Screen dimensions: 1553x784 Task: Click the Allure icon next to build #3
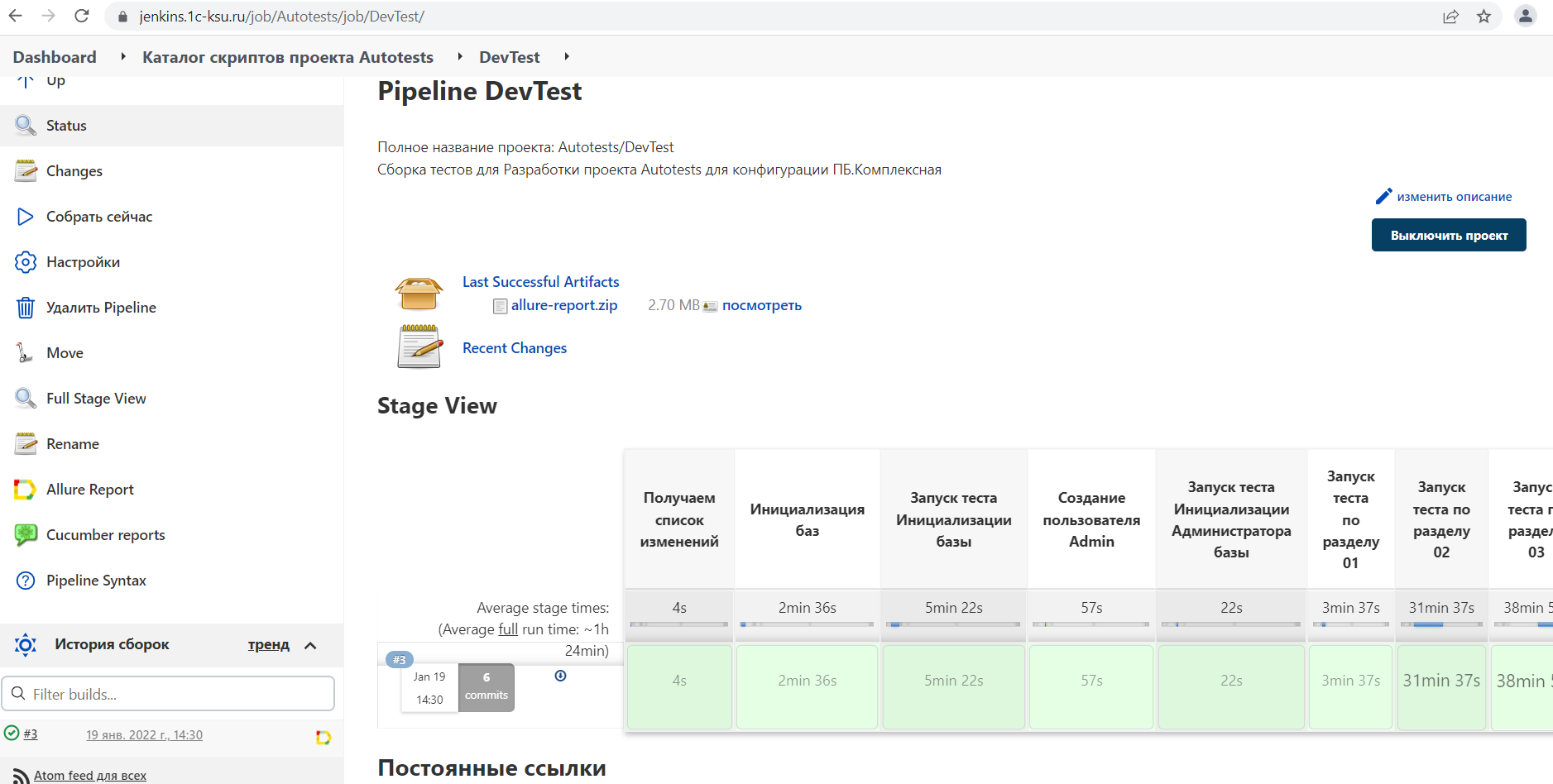(x=324, y=737)
